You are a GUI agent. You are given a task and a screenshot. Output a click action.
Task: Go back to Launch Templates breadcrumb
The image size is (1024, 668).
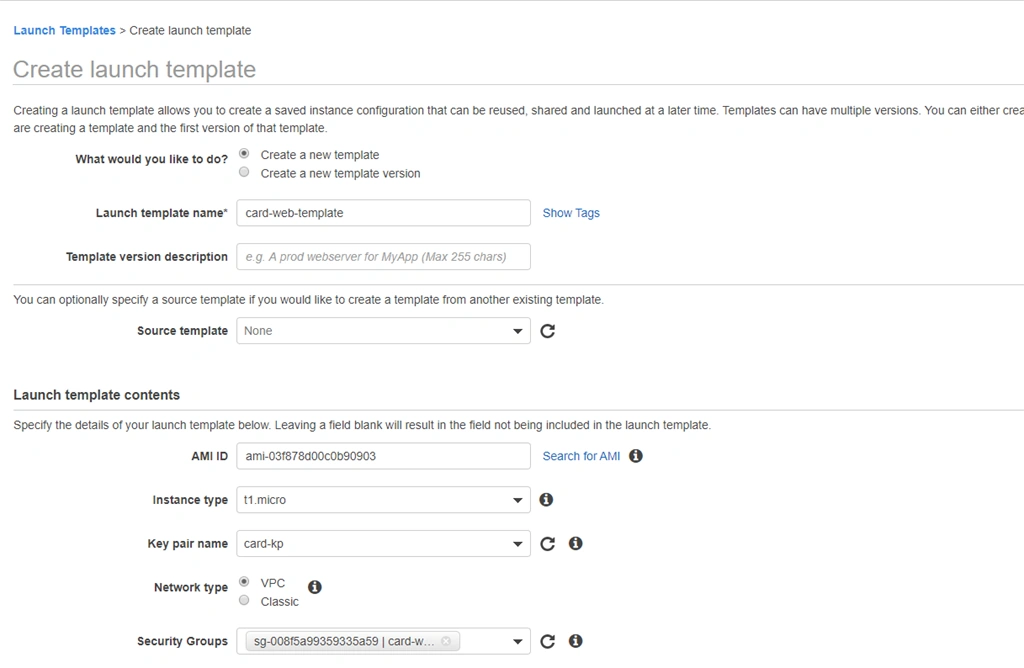pos(64,31)
